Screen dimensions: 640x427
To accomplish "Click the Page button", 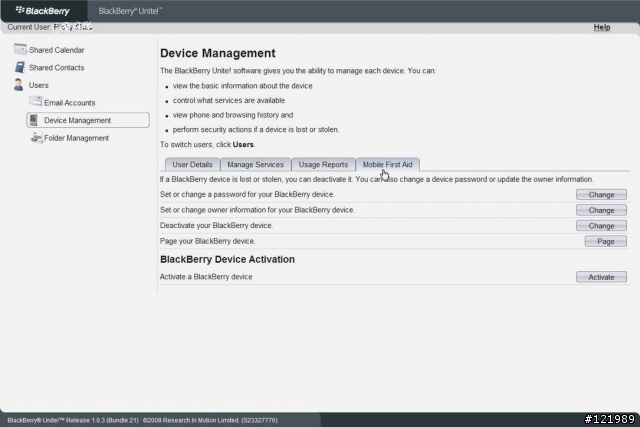I will (x=606, y=241).
